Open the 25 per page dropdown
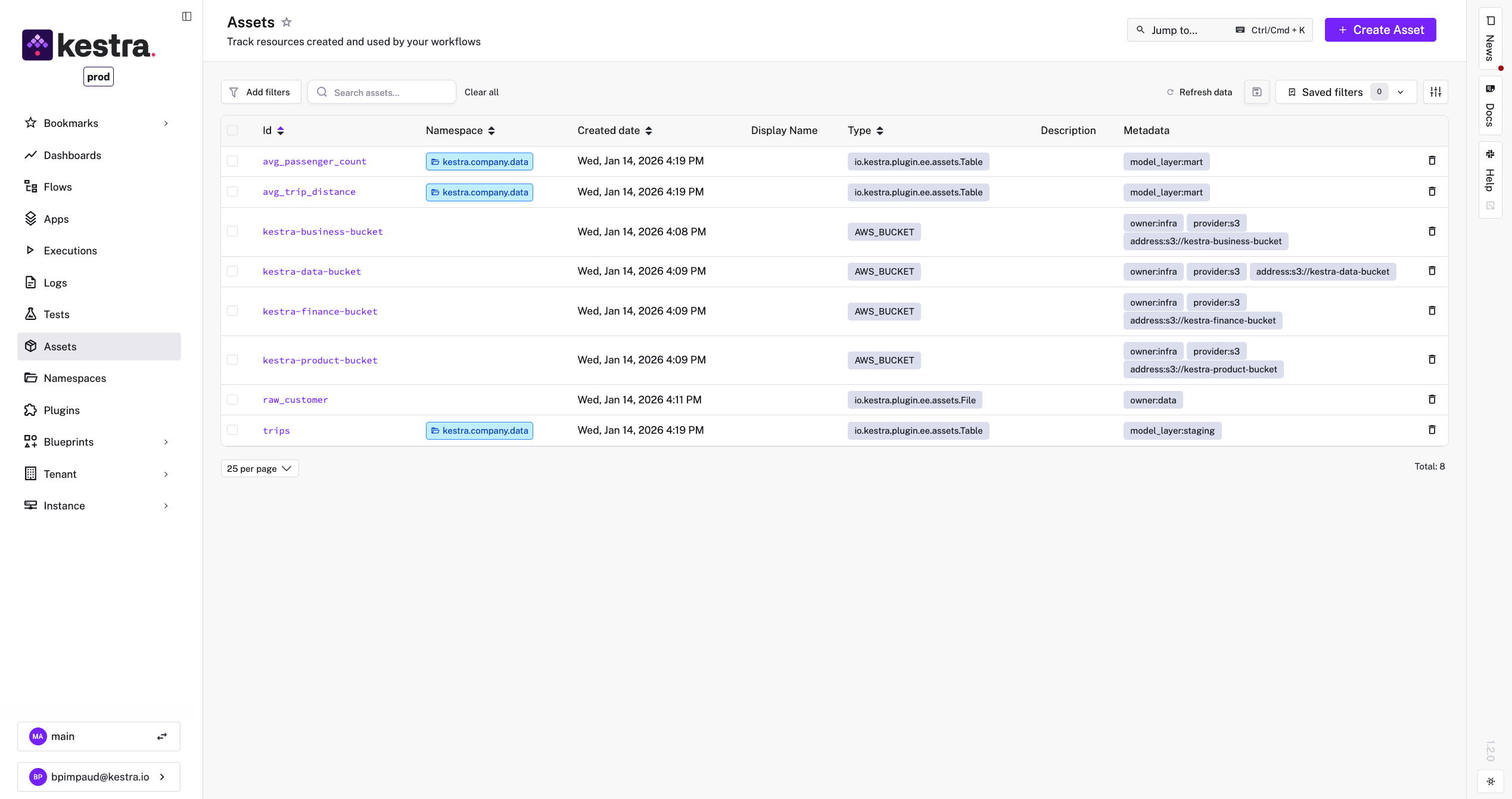The width and height of the screenshot is (1512, 799). pos(259,469)
